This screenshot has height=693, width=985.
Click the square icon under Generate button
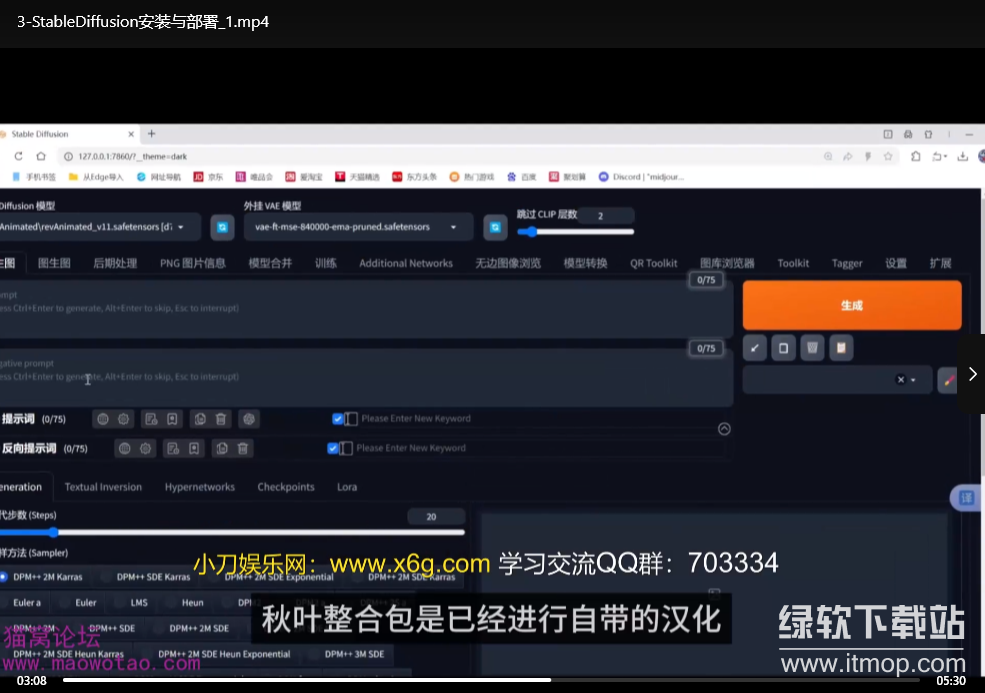click(783, 348)
